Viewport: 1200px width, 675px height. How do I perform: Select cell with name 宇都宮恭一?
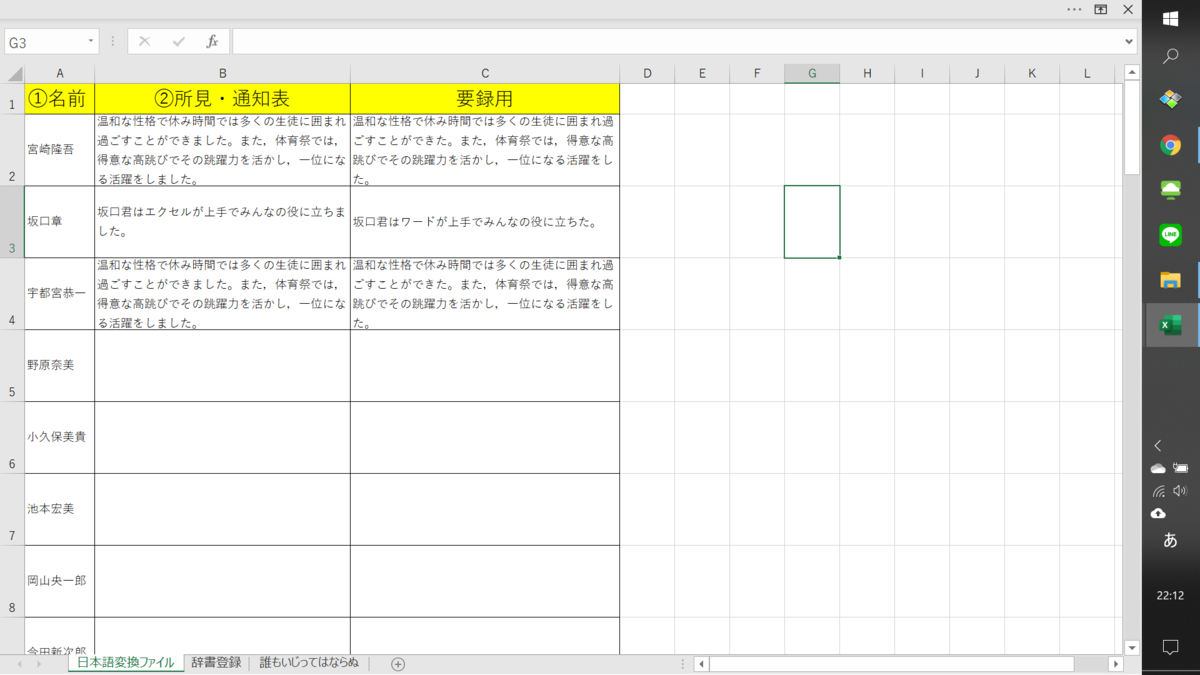(60, 294)
